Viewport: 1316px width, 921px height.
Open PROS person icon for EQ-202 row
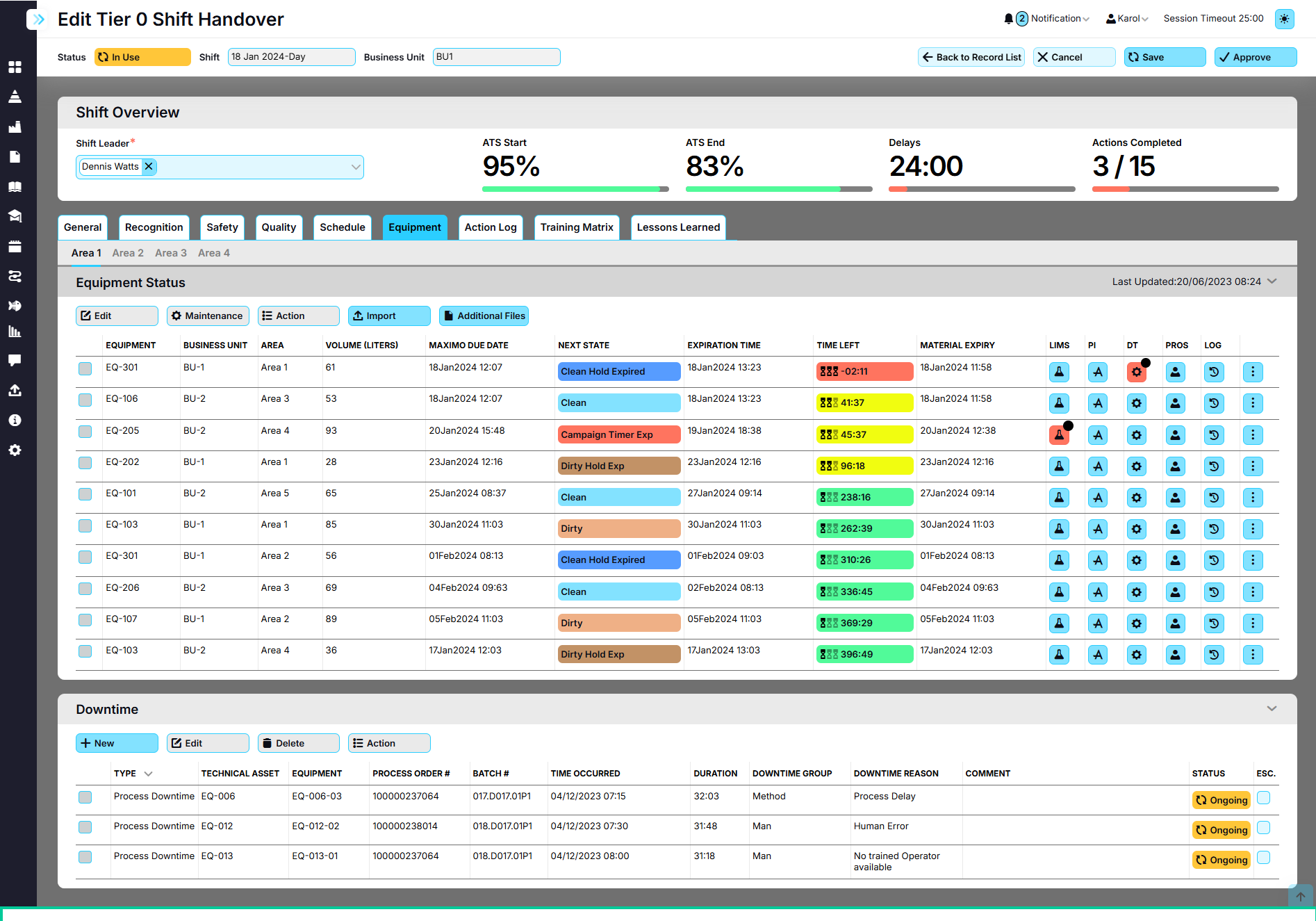point(1176,466)
